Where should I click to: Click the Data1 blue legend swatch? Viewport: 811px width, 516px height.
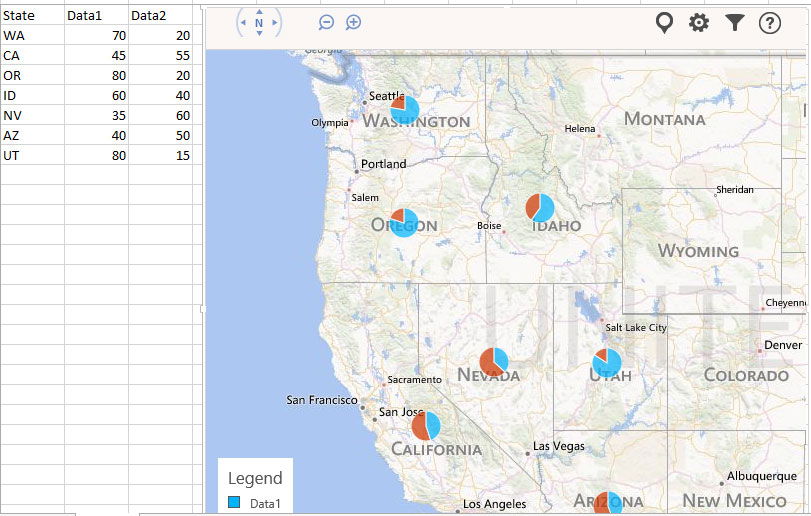[234, 502]
